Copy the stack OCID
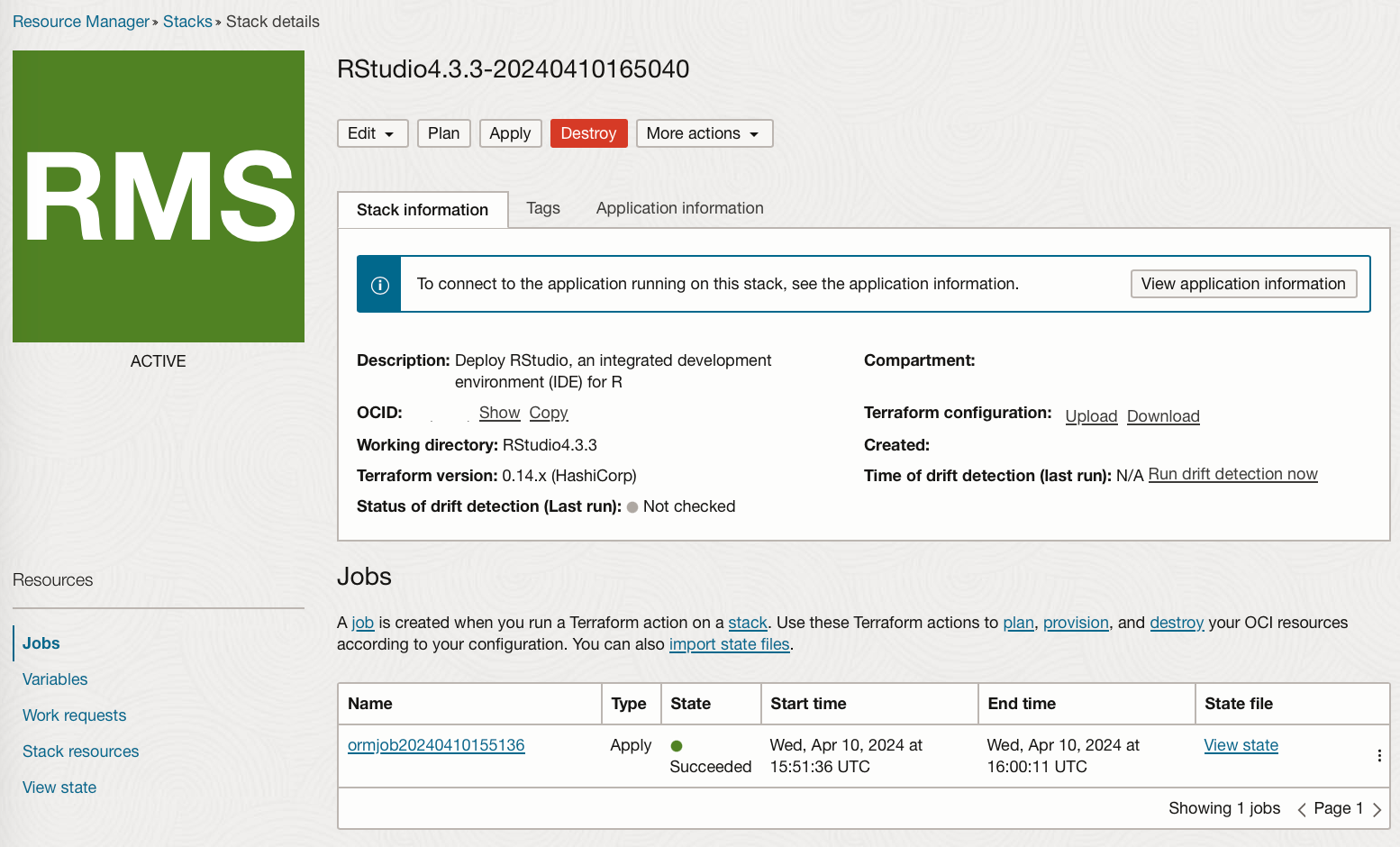Image resolution: width=1400 pixels, height=847 pixels. (549, 413)
